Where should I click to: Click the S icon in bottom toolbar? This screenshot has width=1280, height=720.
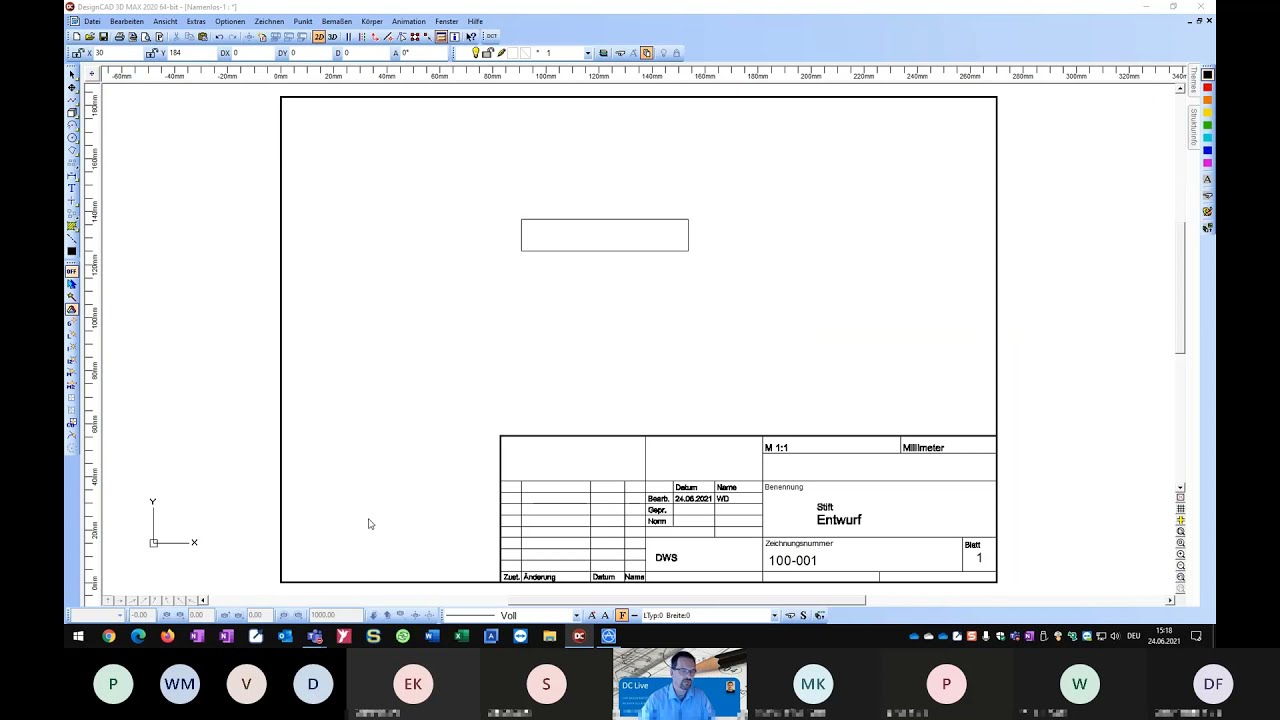click(803, 615)
